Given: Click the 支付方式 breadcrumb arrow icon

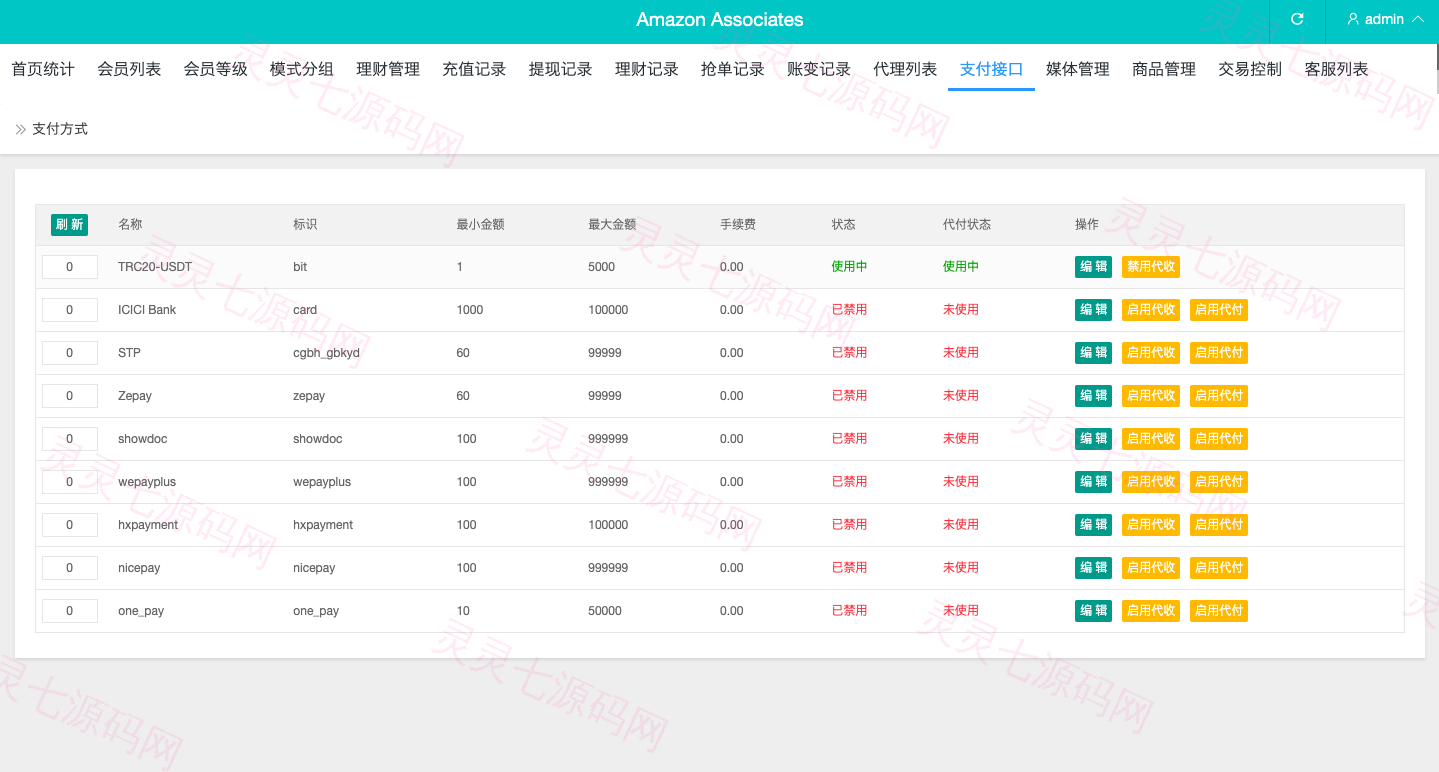Looking at the screenshot, I should pos(20,129).
